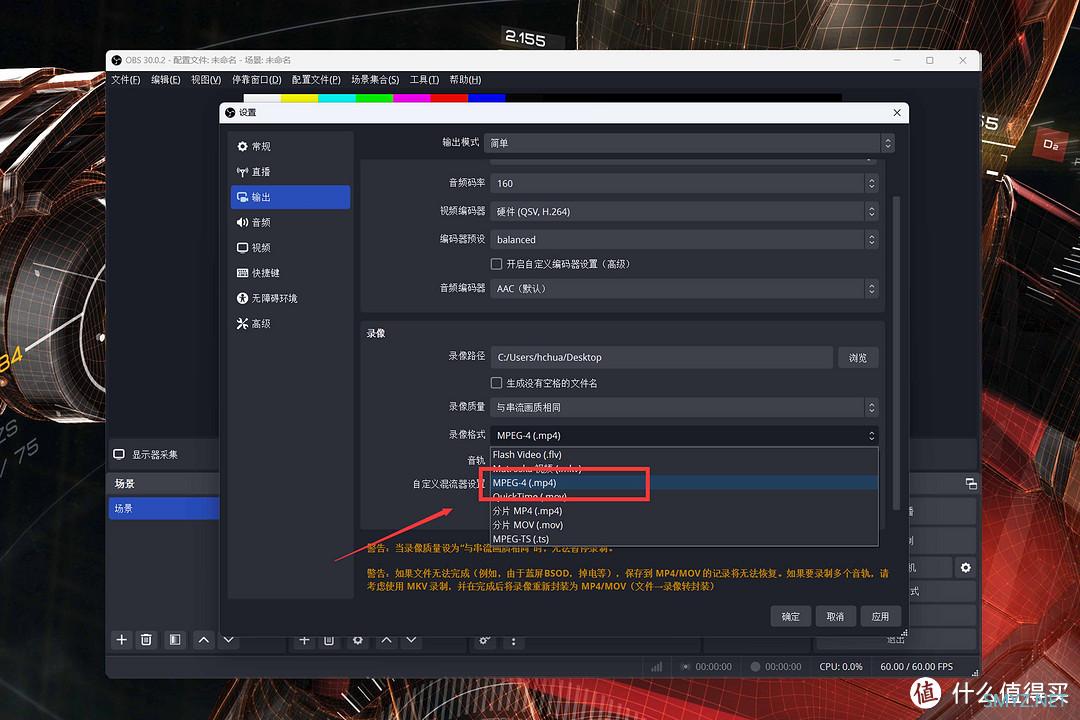Click the CPU: 0.0% status text
Screen dimensions: 1080x720
[840, 667]
